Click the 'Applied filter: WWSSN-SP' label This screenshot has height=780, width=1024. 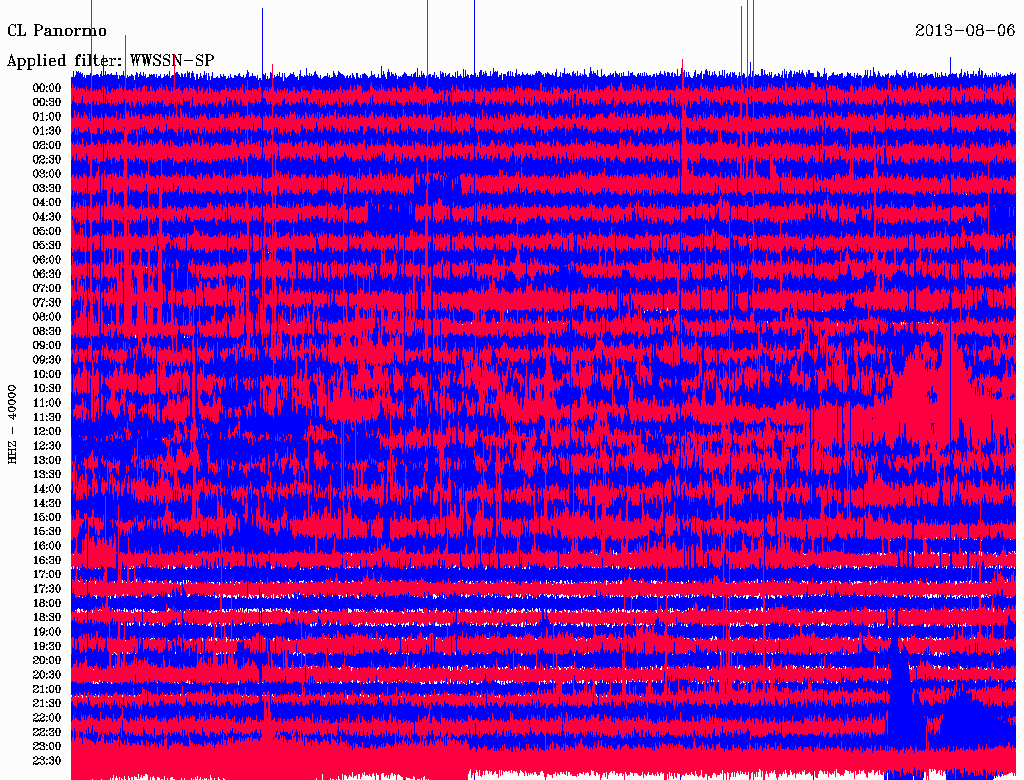click(x=110, y=61)
